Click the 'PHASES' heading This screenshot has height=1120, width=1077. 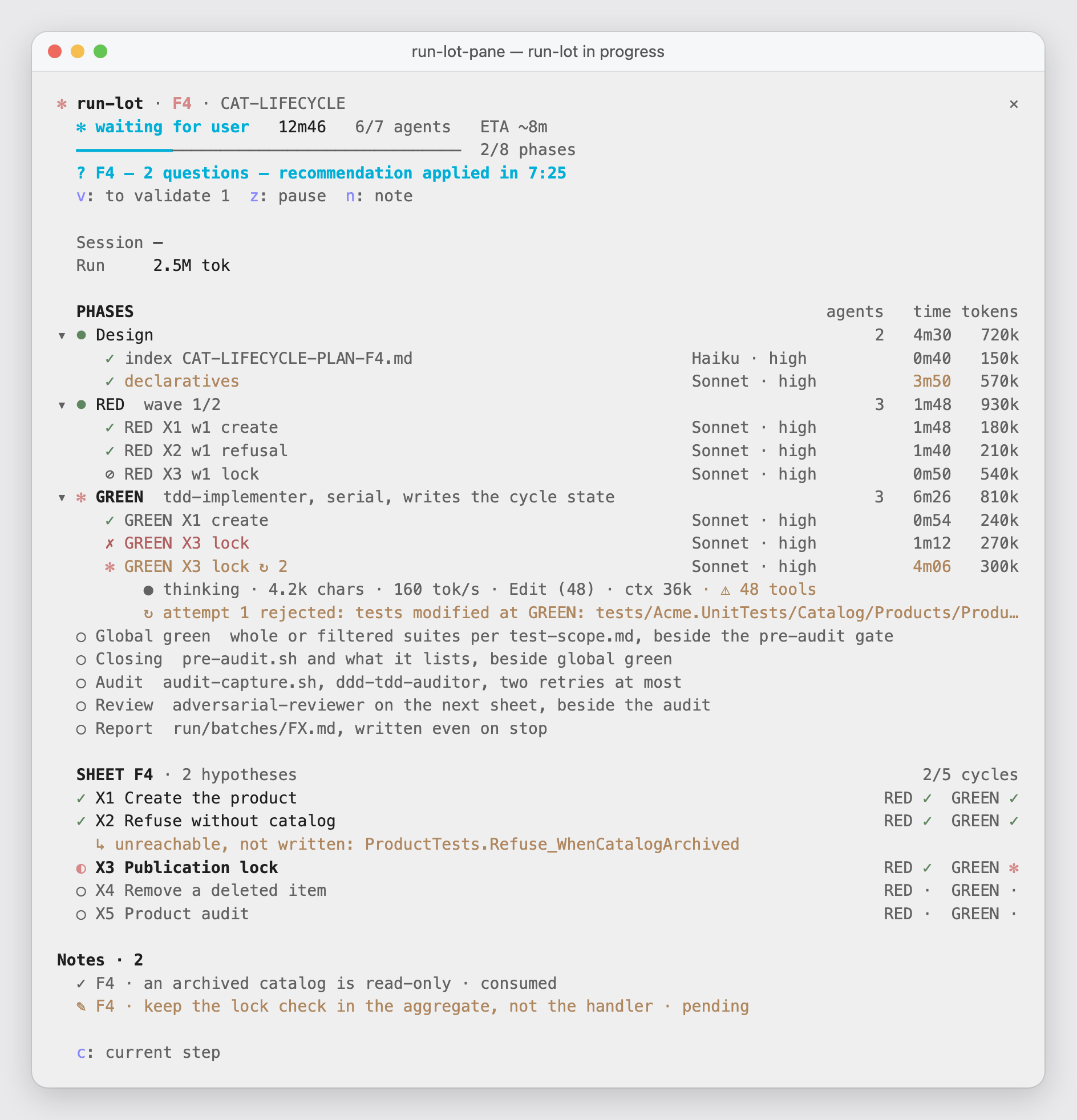click(x=104, y=312)
